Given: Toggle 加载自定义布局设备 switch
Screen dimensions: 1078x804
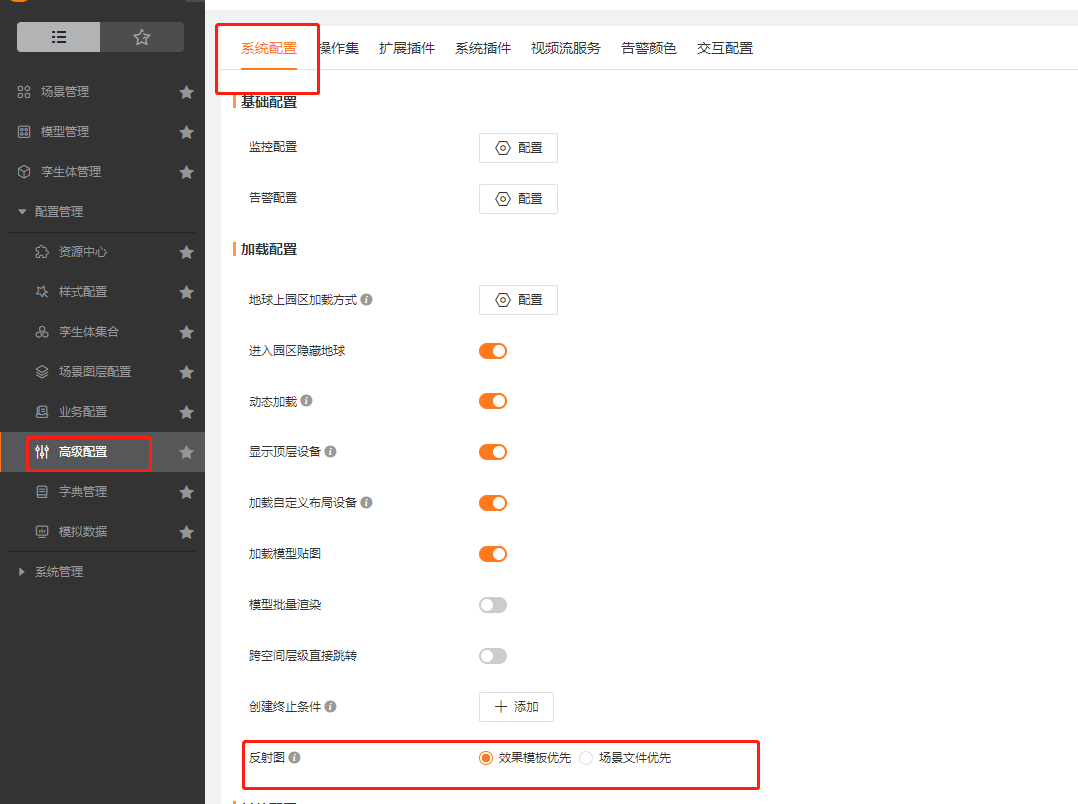Looking at the screenshot, I should tap(493, 503).
